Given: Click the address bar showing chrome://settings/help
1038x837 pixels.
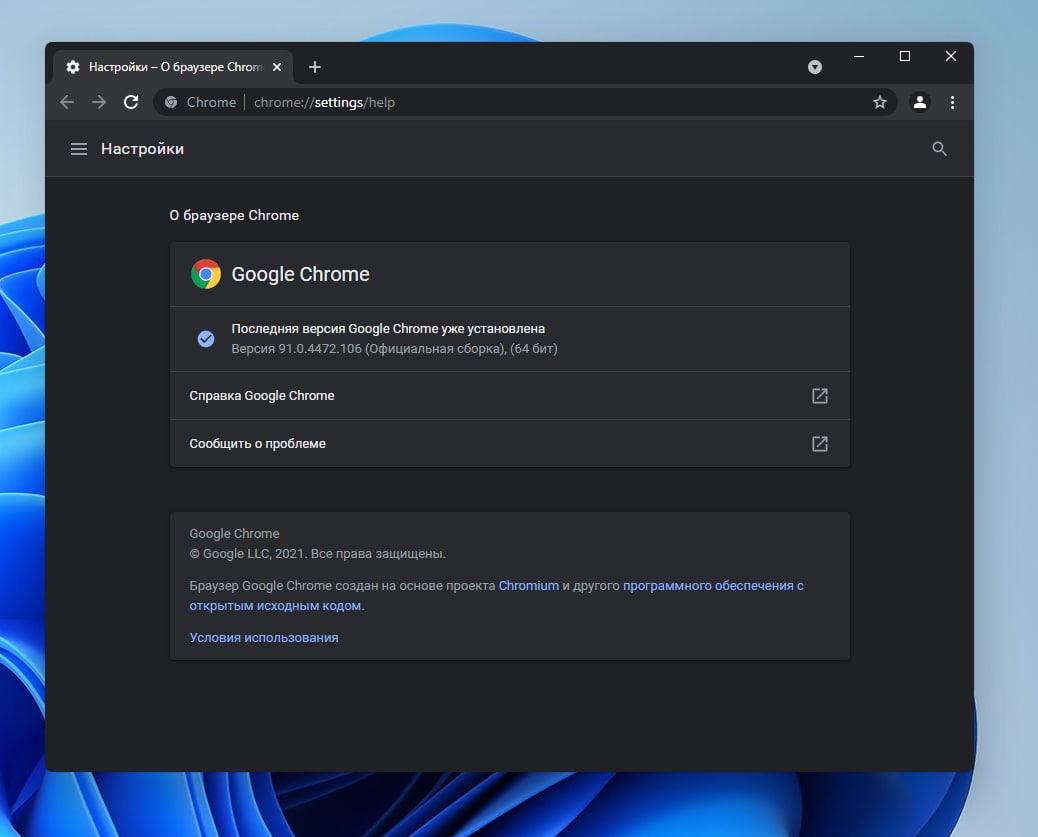Looking at the screenshot, I should (525, 102).
